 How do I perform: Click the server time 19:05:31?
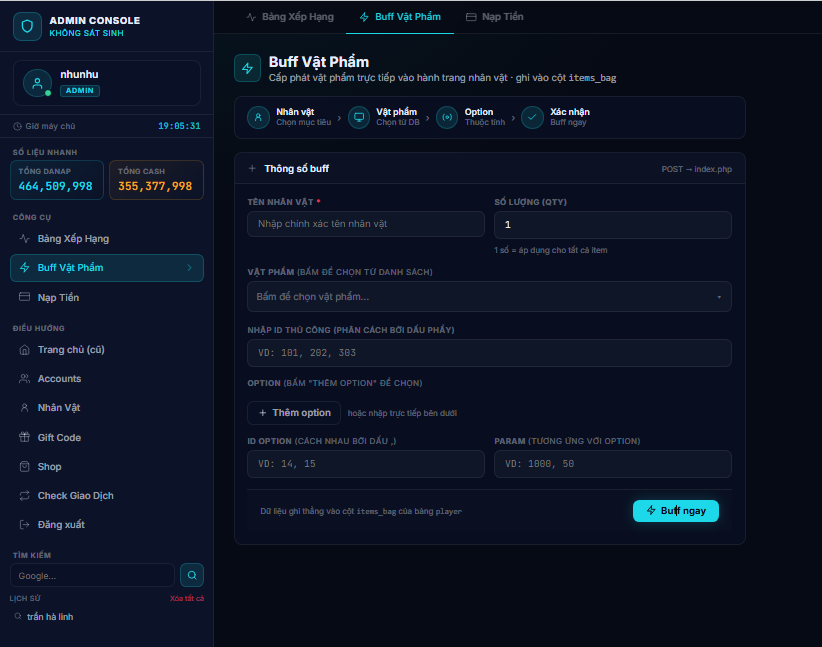click(x=179, y=126)
